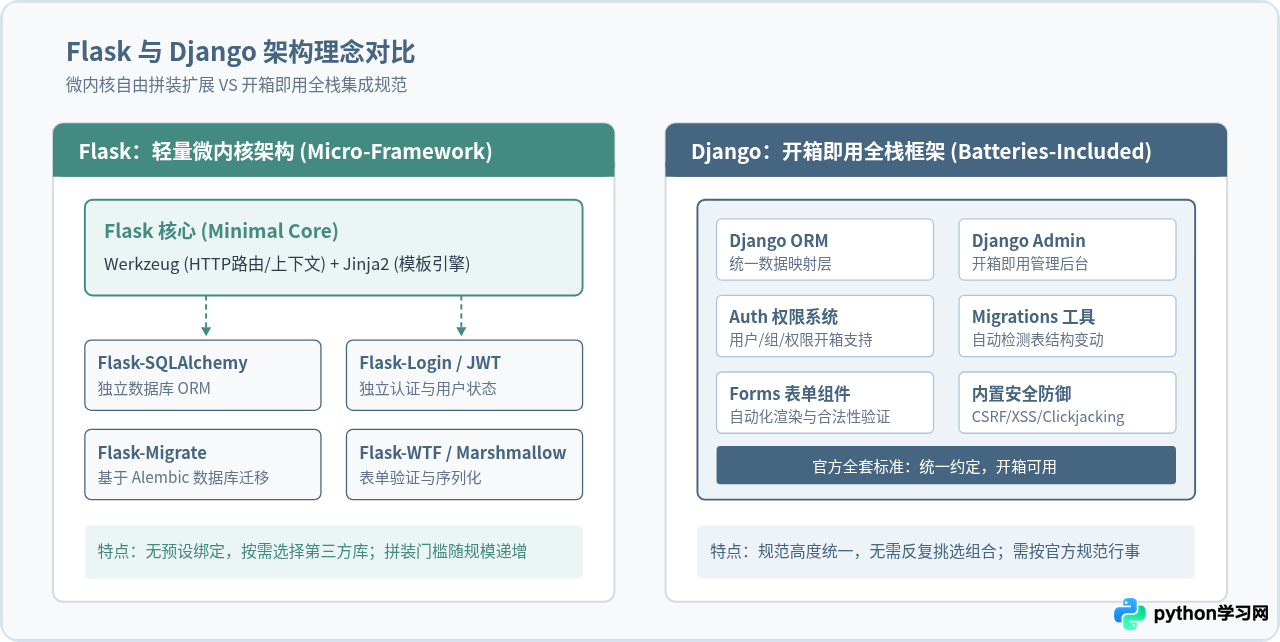The height and width of the screenshot is (642, 1280).
Task: Select the Migrations 工具 card
Action: click(x=1067, y=326)
